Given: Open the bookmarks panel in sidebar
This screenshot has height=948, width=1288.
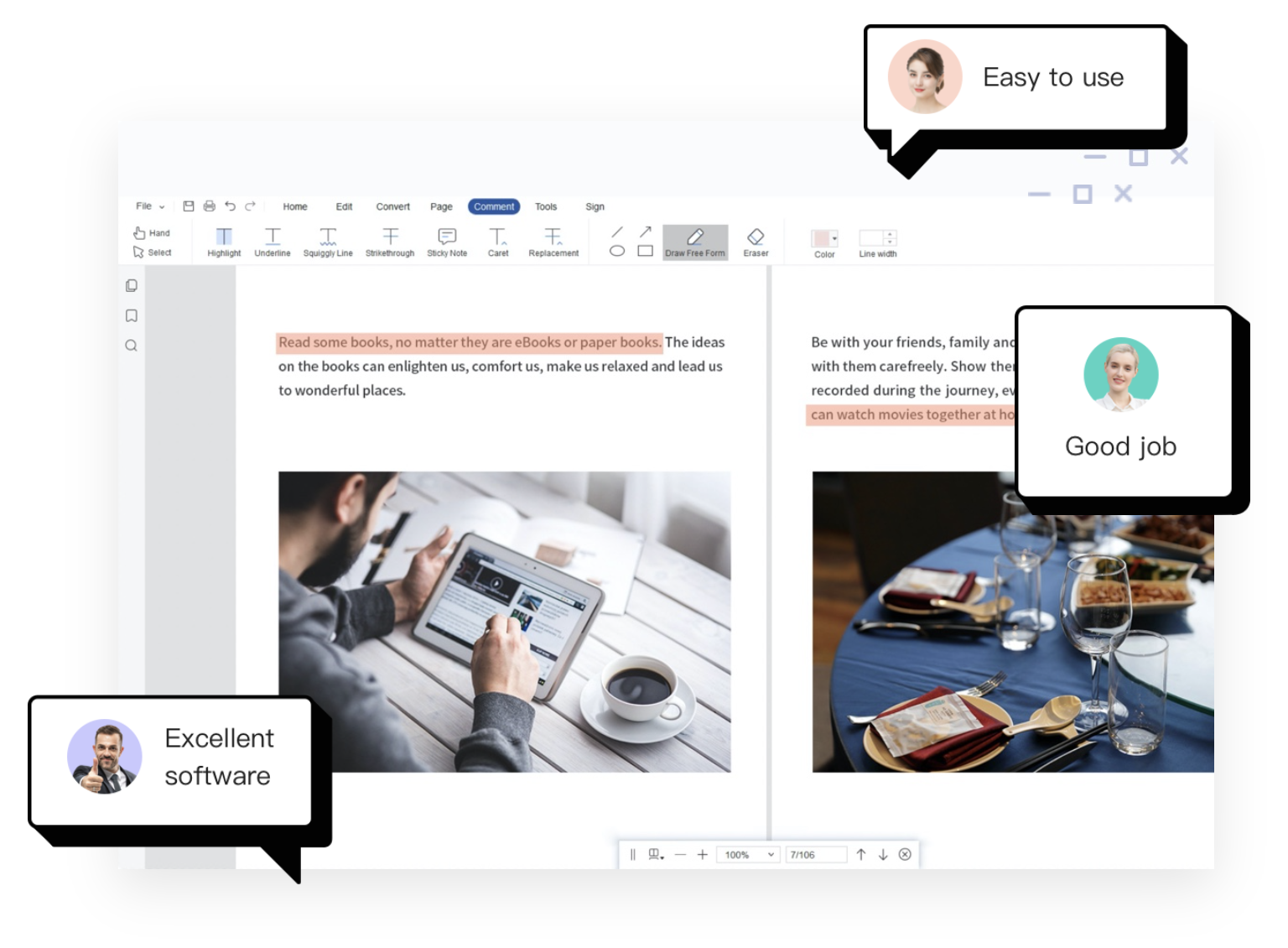Looking at the screenshot, I should (132, 315).
